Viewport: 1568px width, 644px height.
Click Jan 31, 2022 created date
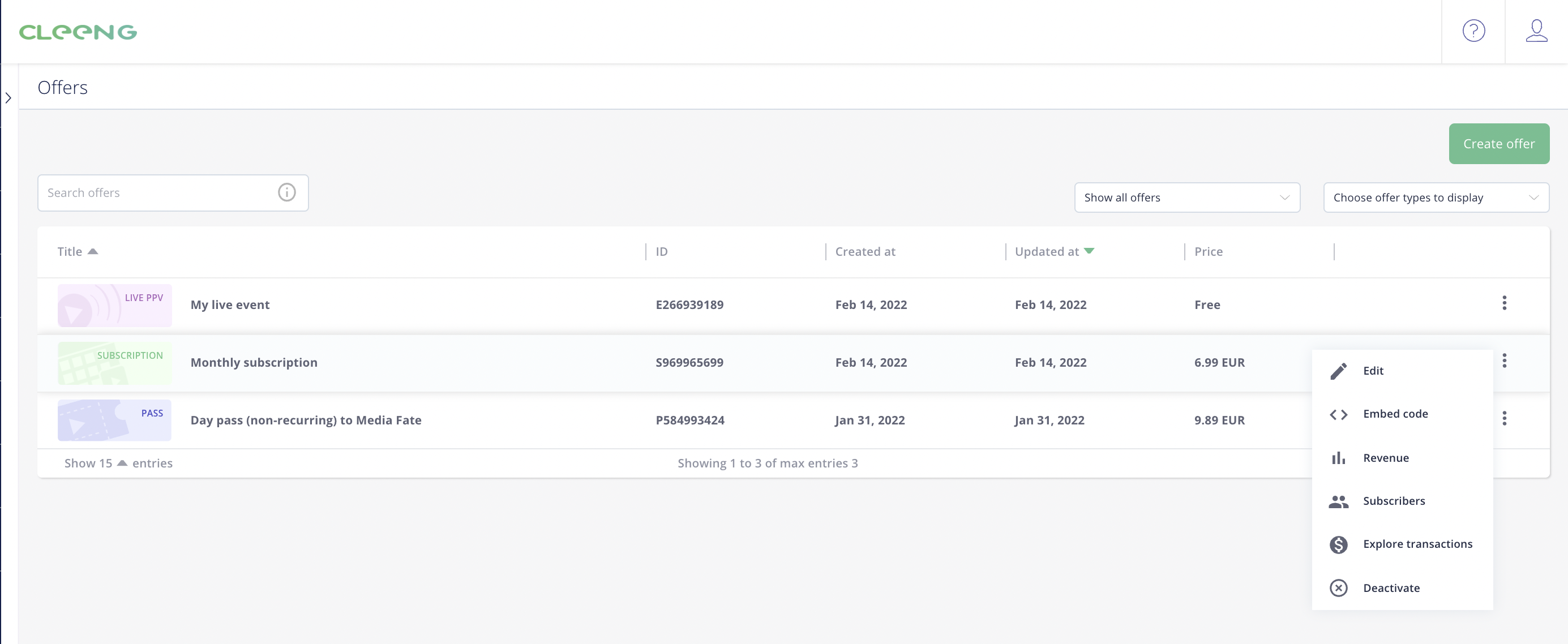pyautogui.click(x=870, y=420)
